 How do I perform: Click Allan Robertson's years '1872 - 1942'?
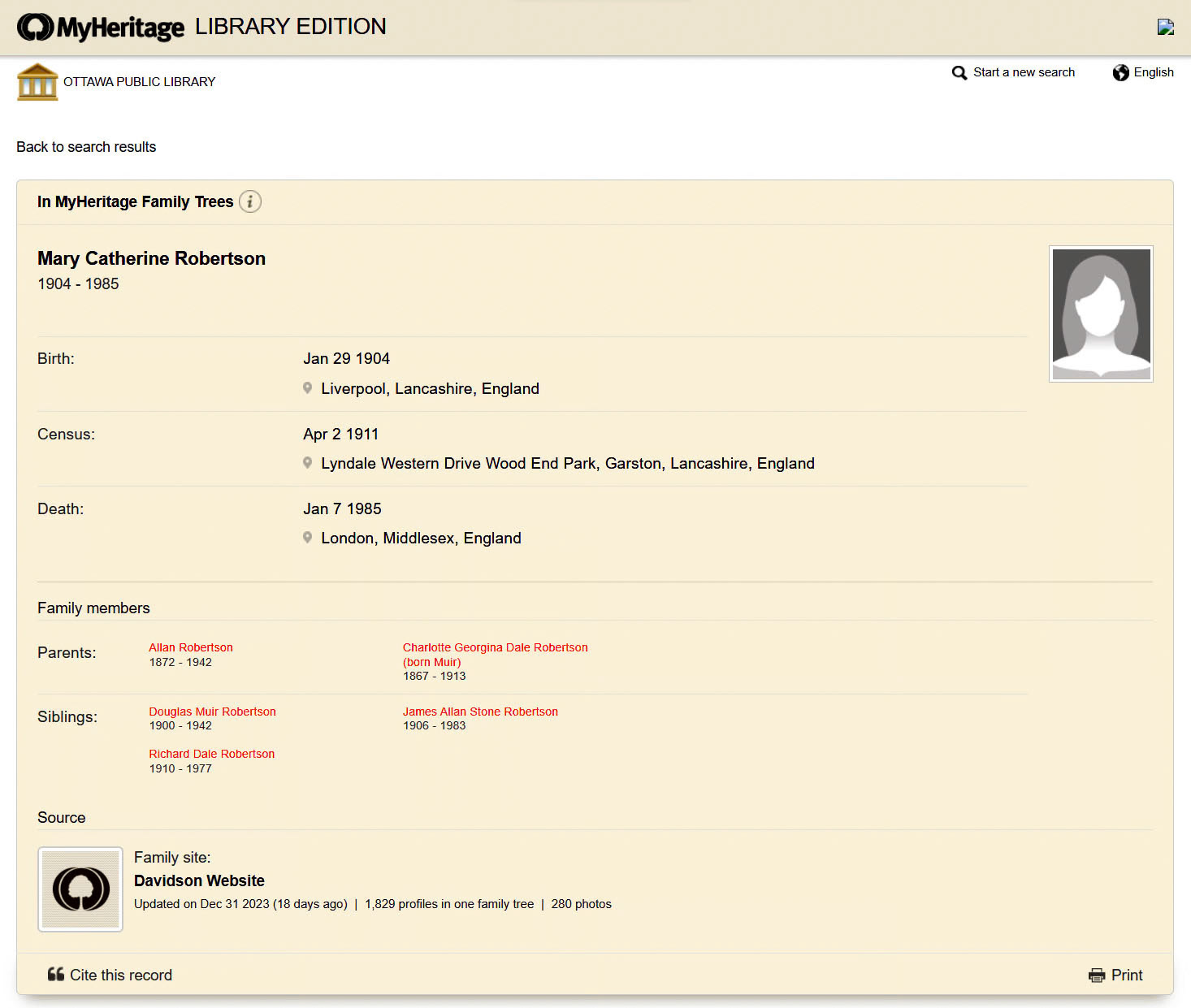180,662
